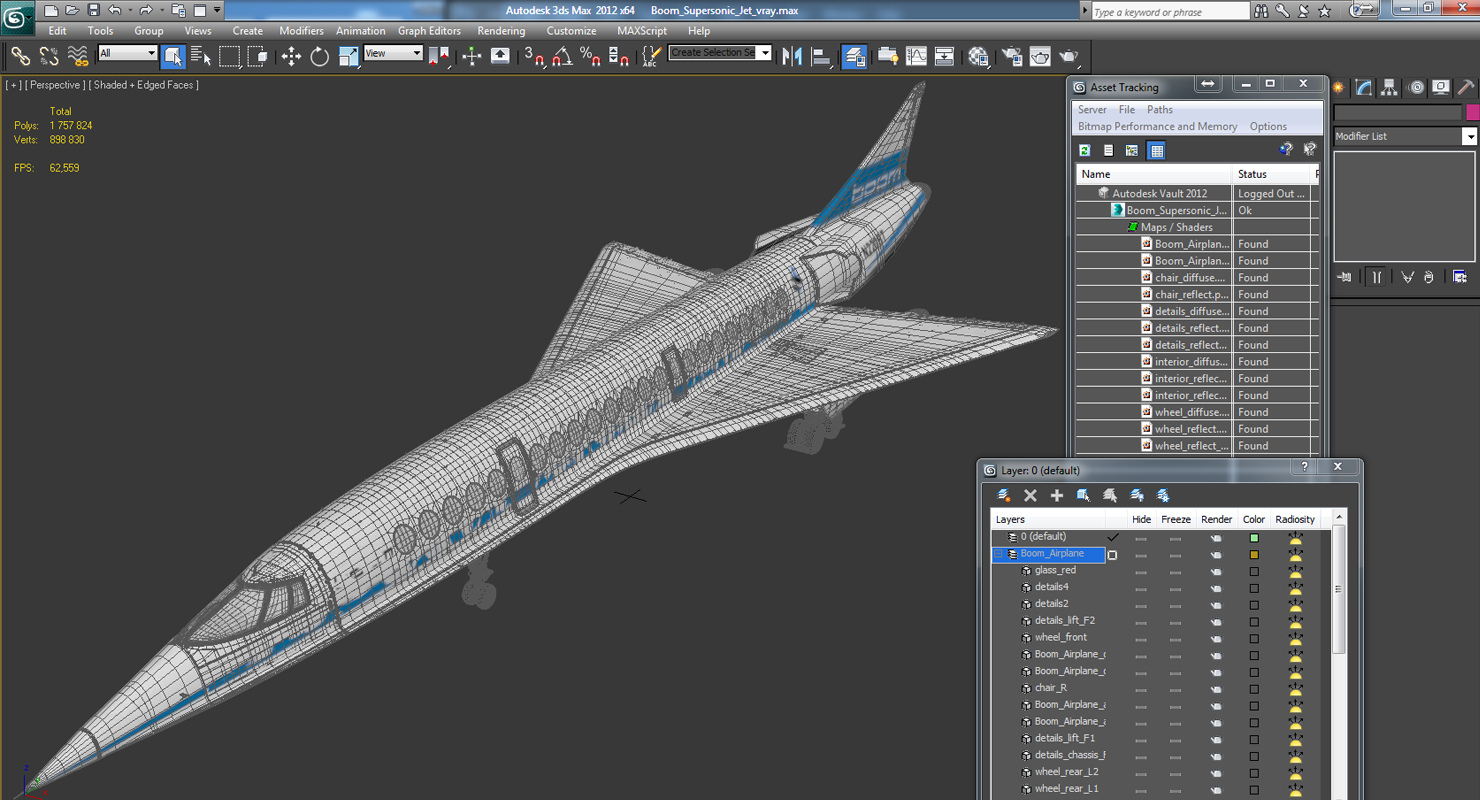The height and width of the screenshot is (800, 1480).
Task: Click the Layer dialog vertical scrollbar
Action: 1338,590
